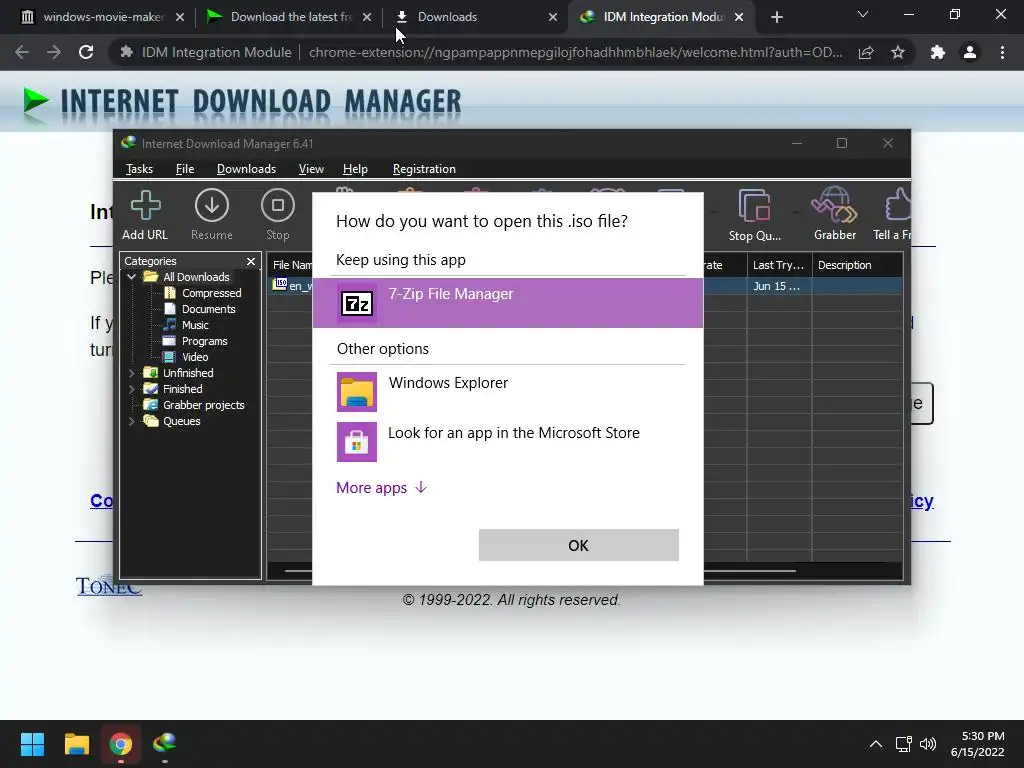The width and height of the screenshot is (1024, 768).
Task: Click the Stop Queue toolbar icon
Action: pyautogui.click(x=754, y=215)
